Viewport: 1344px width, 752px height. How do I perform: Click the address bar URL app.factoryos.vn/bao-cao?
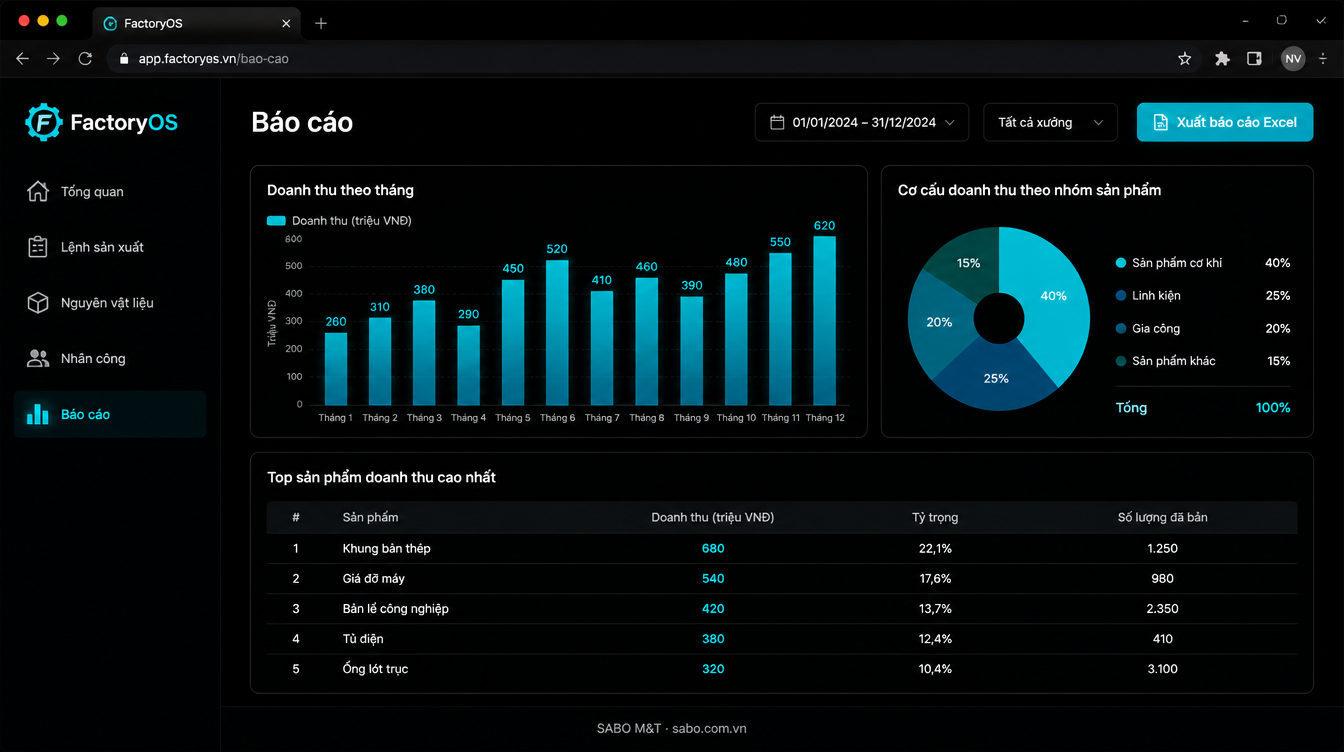pyautogui.click(x=213, y=59)
